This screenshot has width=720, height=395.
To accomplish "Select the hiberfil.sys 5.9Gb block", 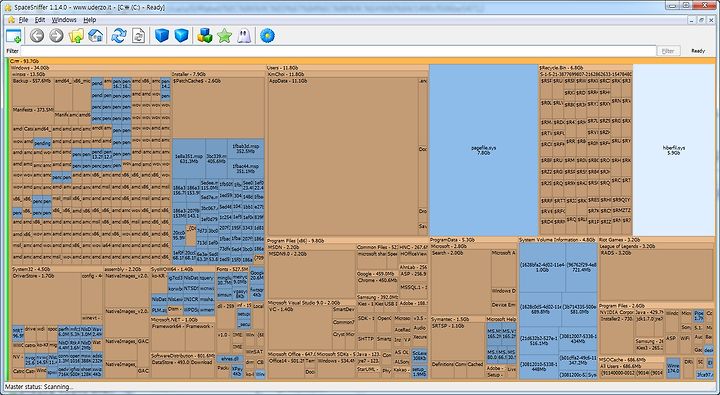I will 674,150.
